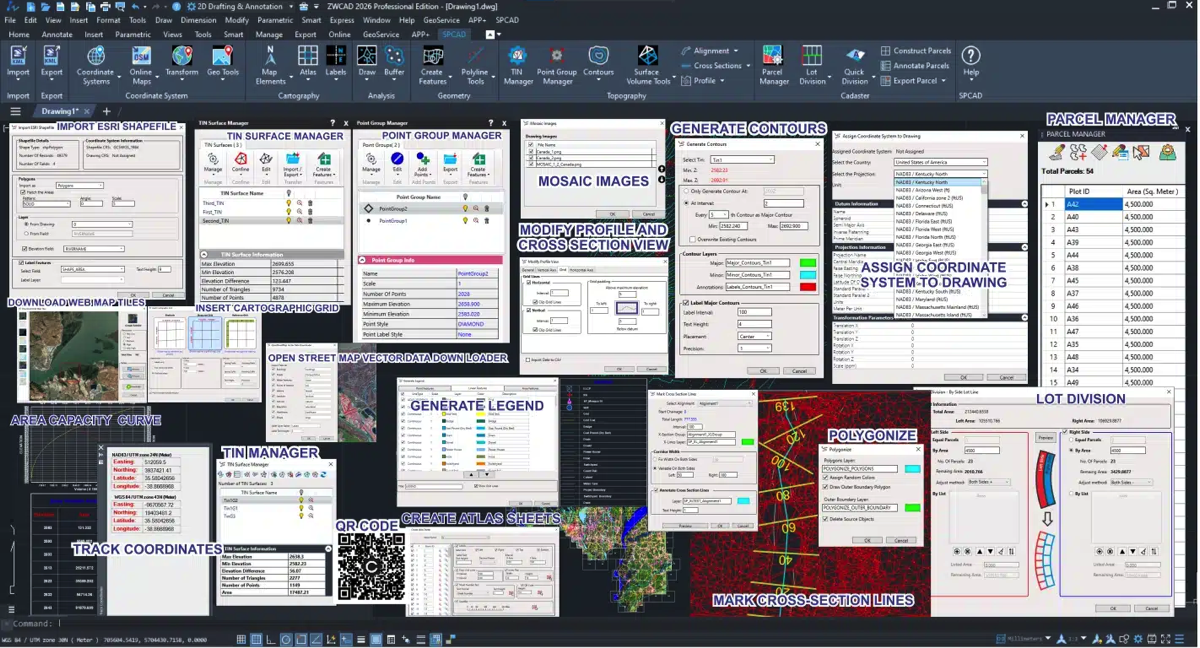1200x648 pixels.
Task: Open Surface Volume Tools in ribbon
Action: pos(648,63)
